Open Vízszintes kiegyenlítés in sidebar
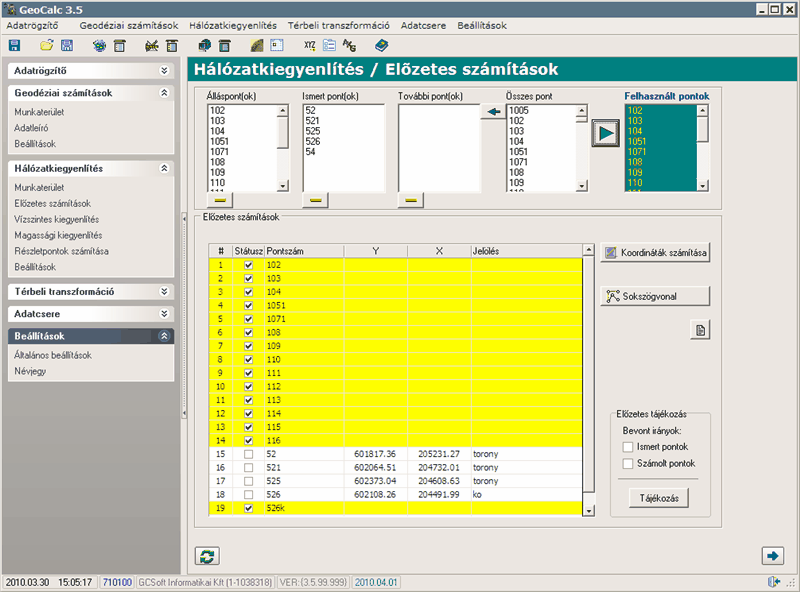This screenshot has width=800, height=592. click(57, 219)
